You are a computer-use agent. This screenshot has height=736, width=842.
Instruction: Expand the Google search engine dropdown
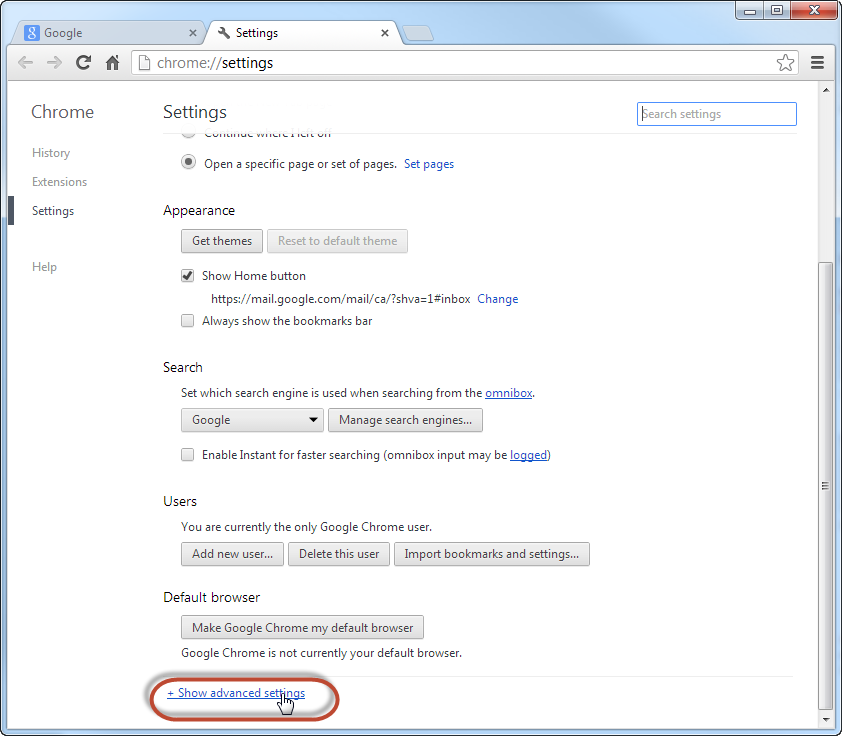point(252,420)
